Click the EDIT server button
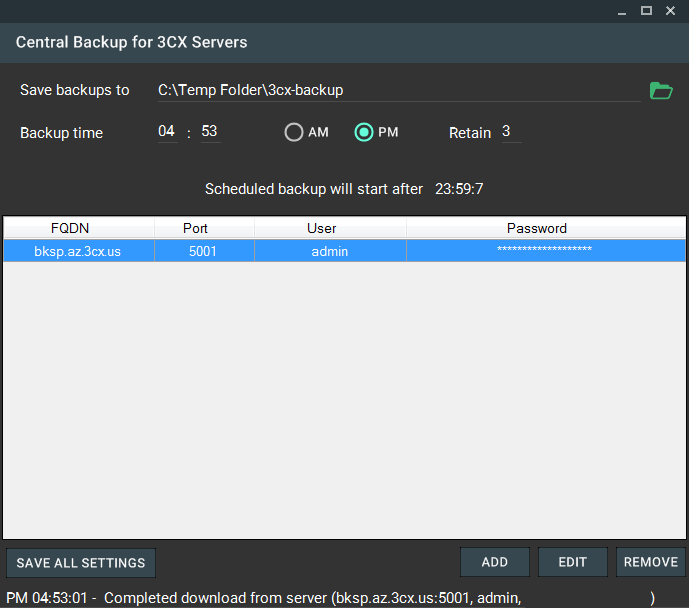Image resolution: width=689 pixels, height=608 pixels. pos(573,562)
